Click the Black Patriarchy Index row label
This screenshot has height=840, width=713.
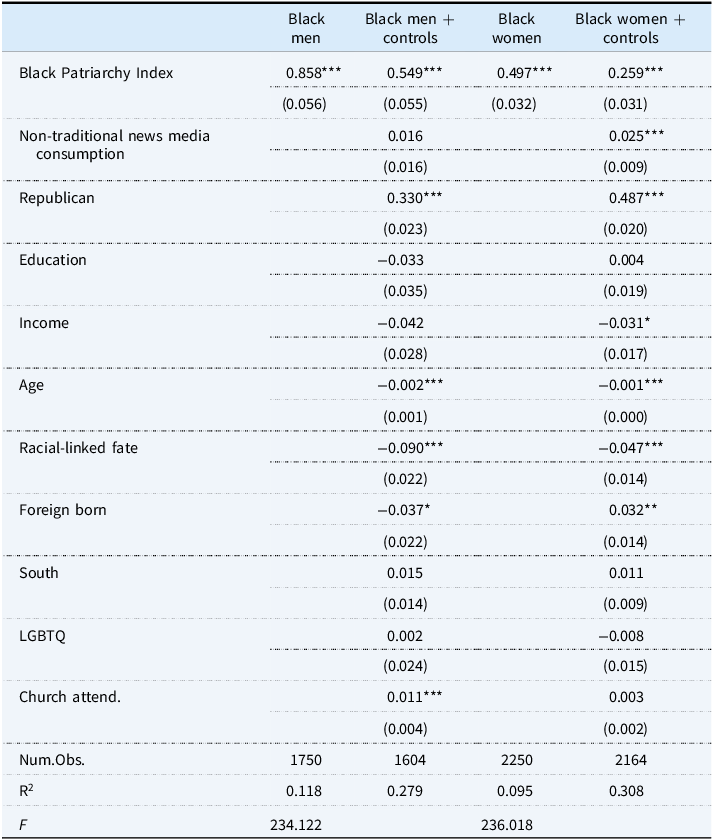96,73
